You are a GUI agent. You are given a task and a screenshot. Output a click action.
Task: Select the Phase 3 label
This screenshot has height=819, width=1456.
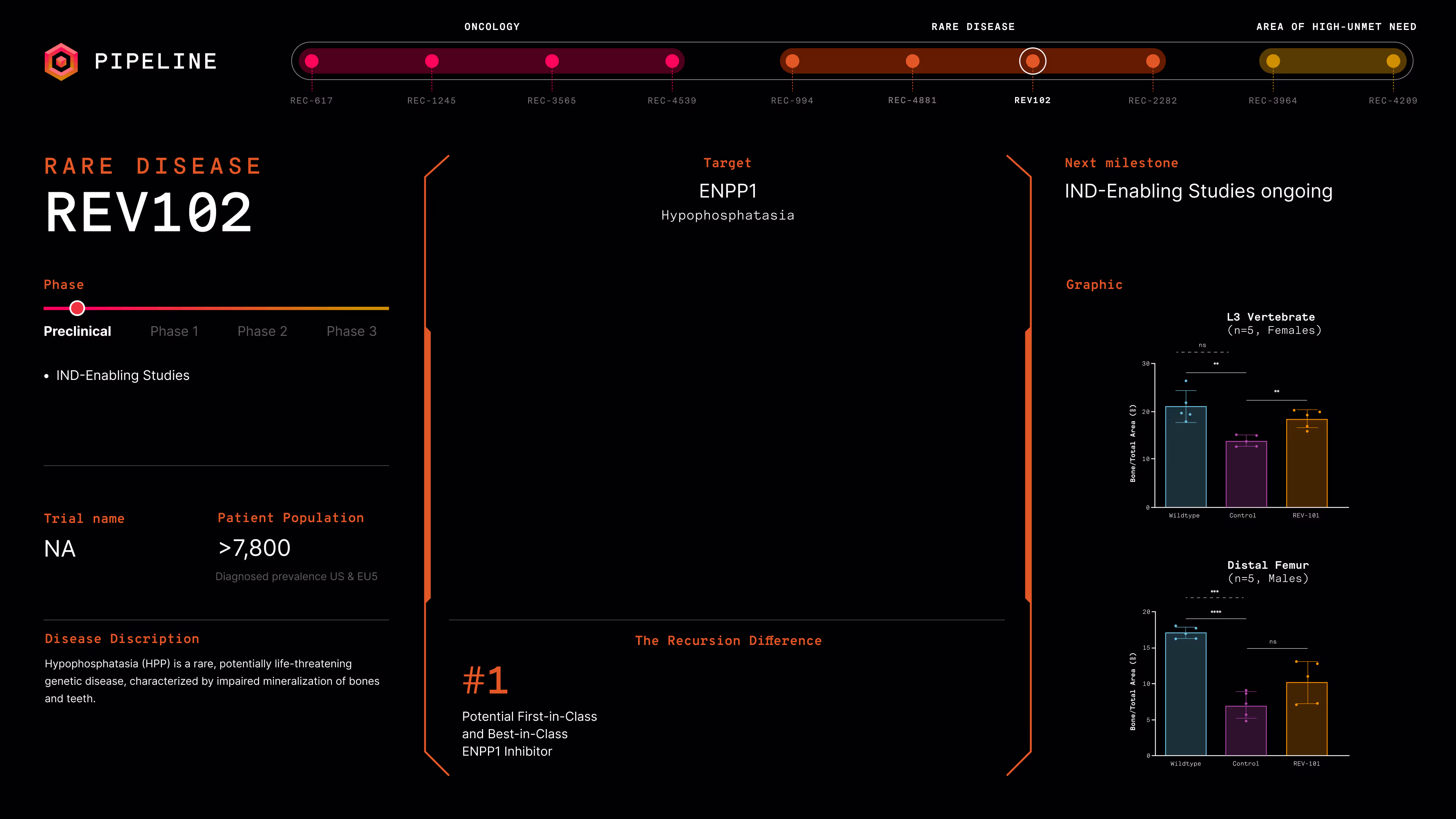tap(351, 331)
